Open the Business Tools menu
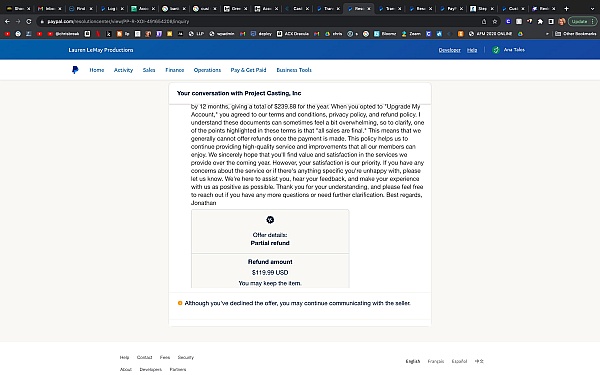The width and height of the screenshot is (600, 375). pos(294,70)
